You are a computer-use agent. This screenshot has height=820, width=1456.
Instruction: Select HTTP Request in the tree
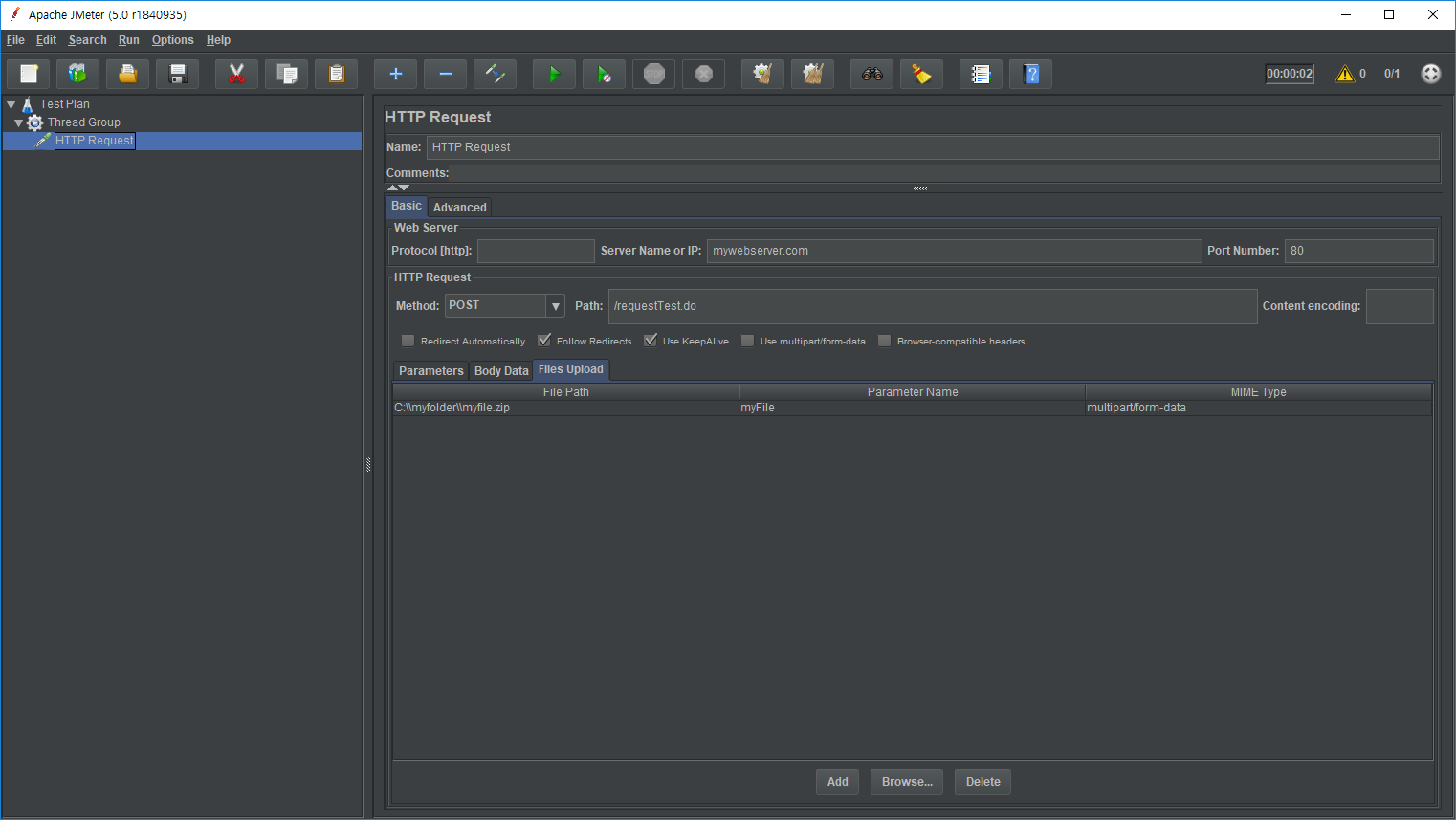pos(95,141)
